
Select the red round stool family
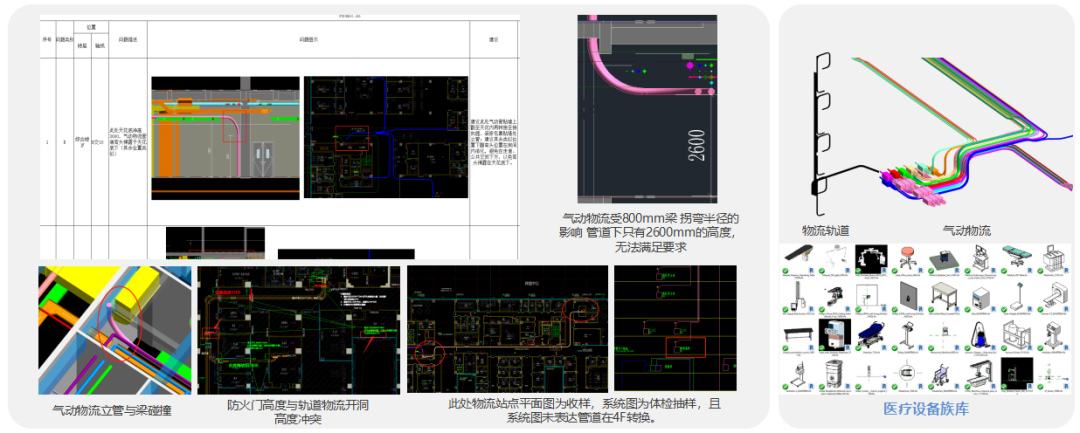pos(908,255)
